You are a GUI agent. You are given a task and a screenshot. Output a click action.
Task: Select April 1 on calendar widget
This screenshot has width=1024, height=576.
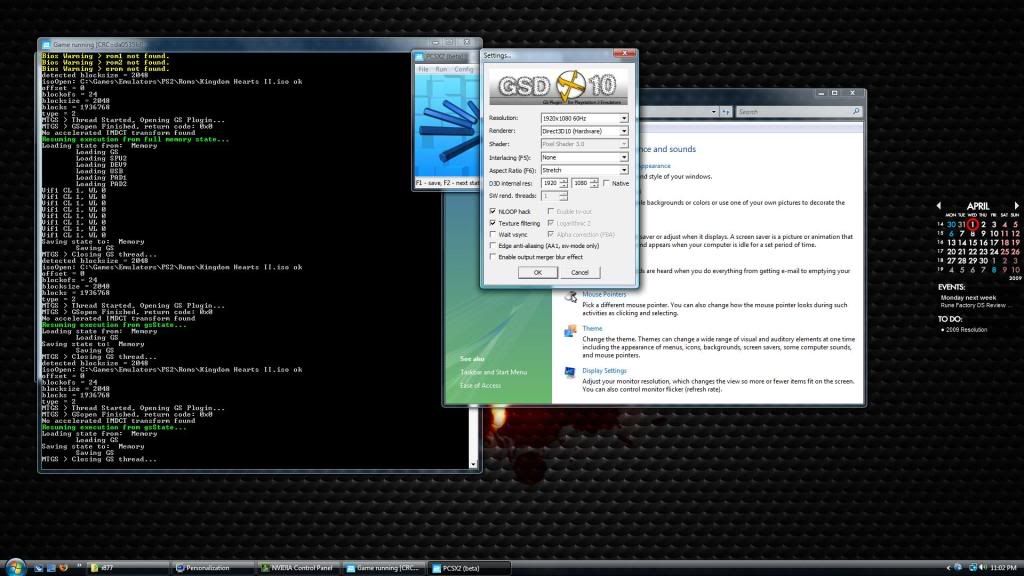[x=972, y=224]
